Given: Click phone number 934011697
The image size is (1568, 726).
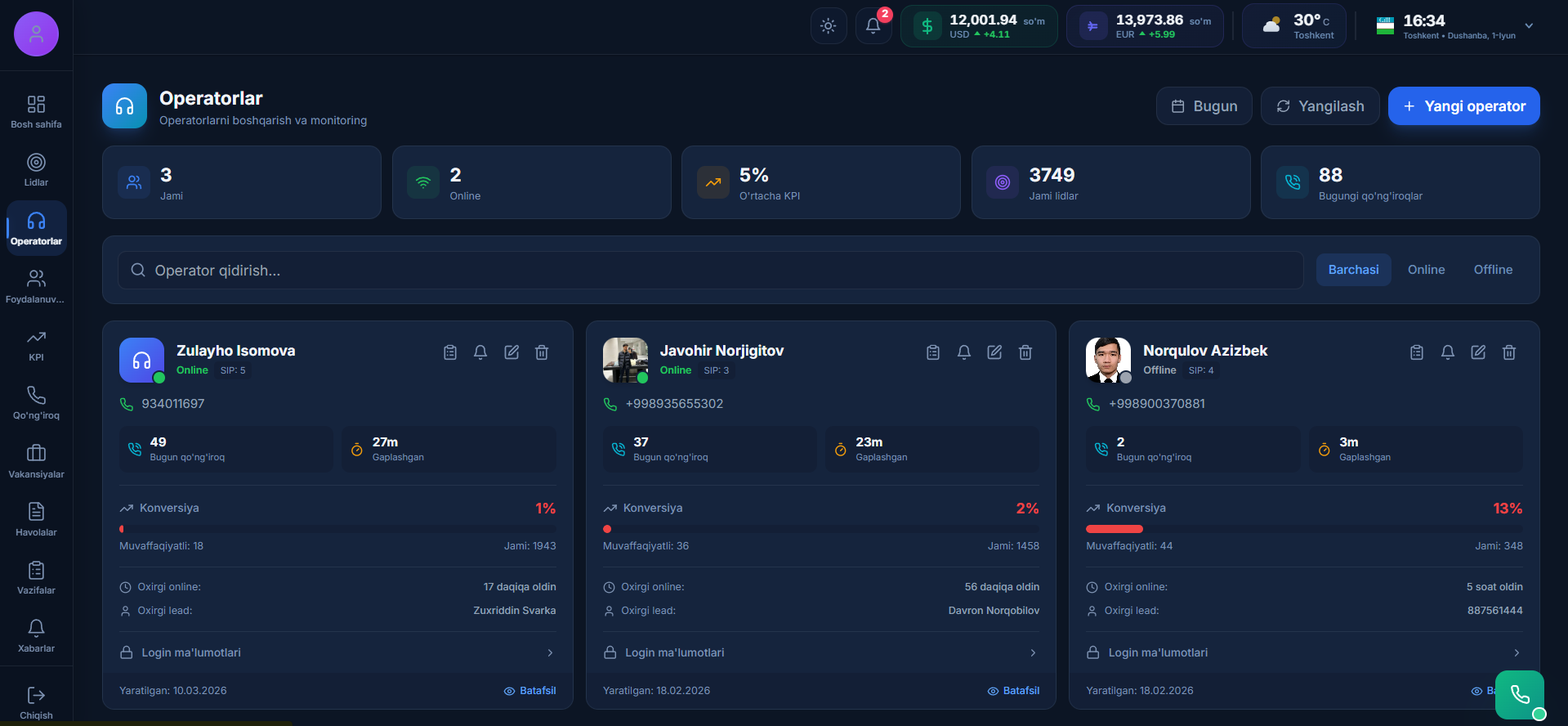Looking at the screenshot, I should click(x=173, y=404).
